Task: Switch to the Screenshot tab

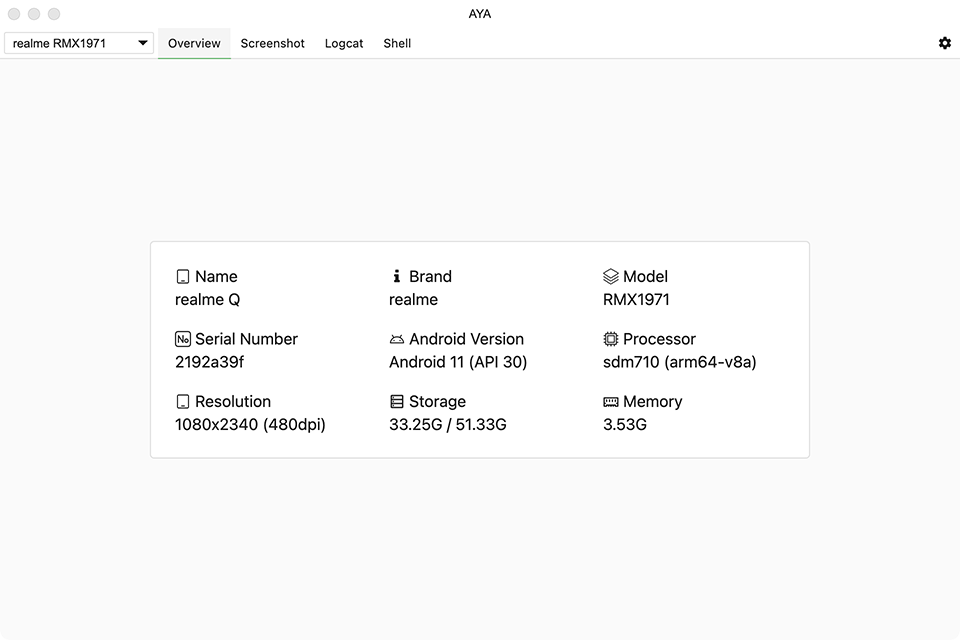Action: 272,43
